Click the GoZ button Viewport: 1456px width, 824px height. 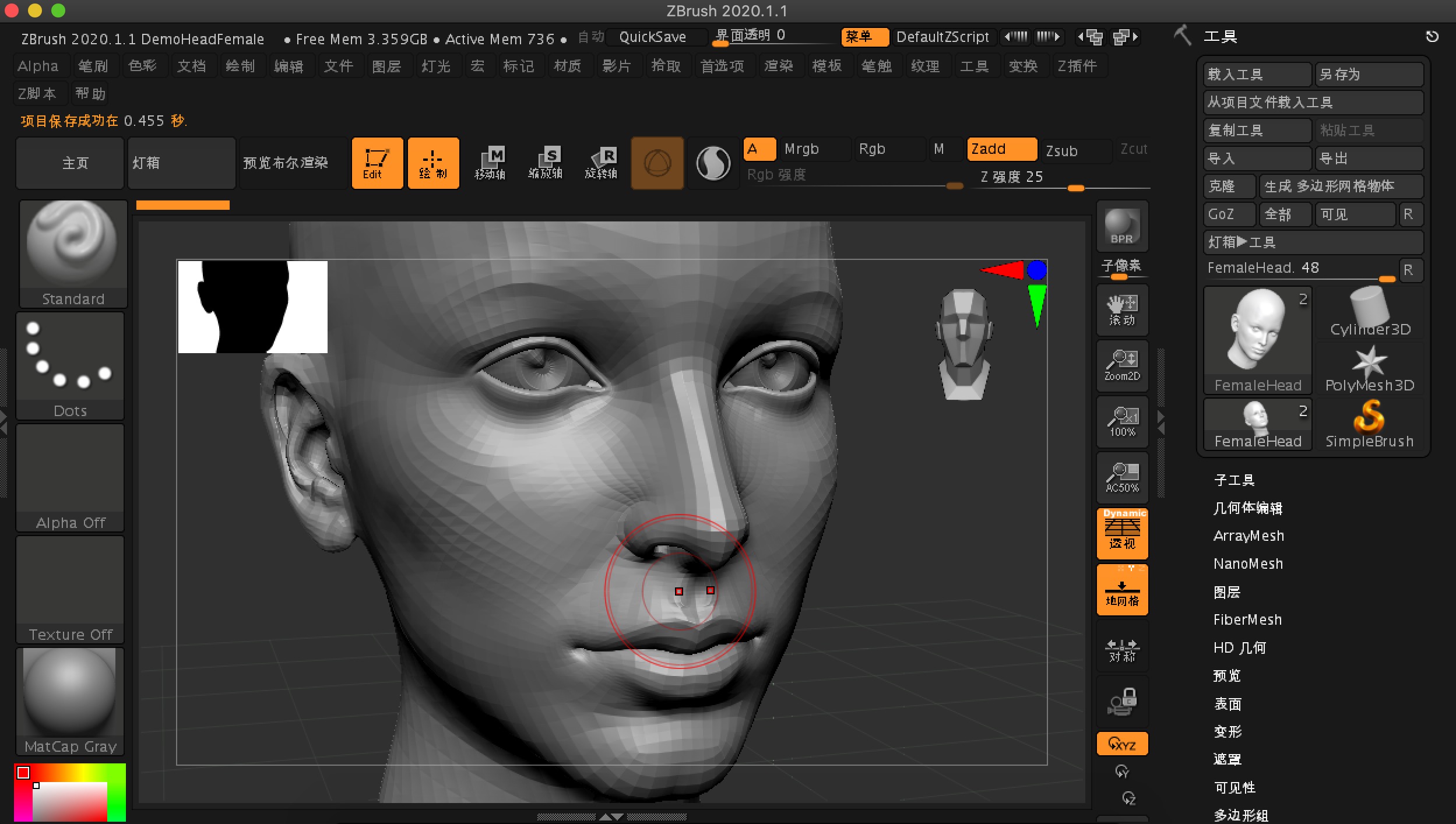(1229, 214)
